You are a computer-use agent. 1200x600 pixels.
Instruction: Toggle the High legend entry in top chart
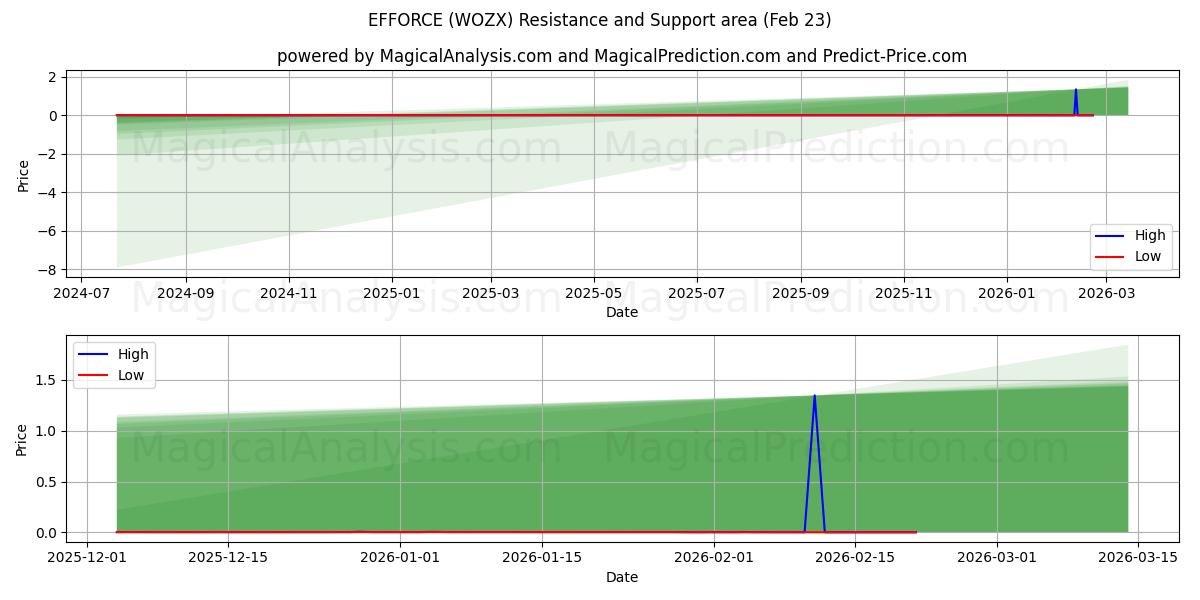[1146, 235]
